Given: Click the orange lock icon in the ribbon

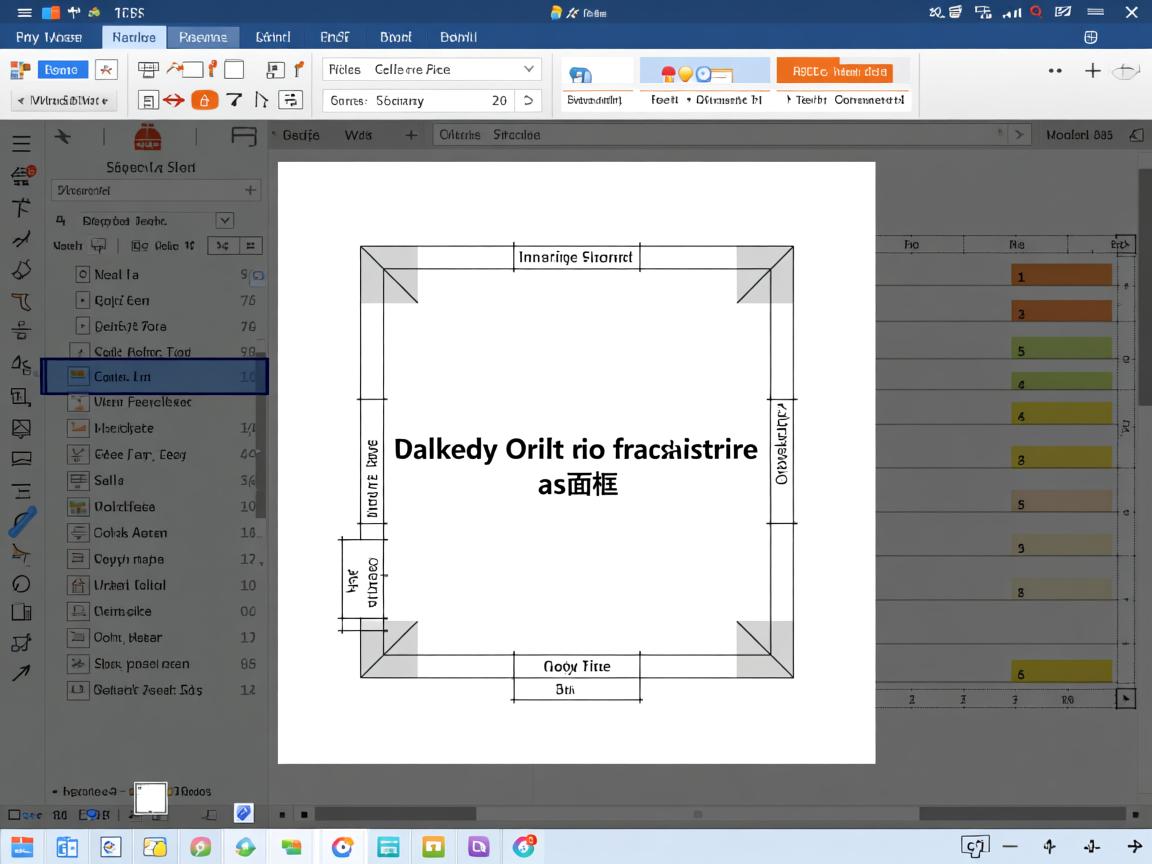Looking at the screenshot, I should pos(204,100).
